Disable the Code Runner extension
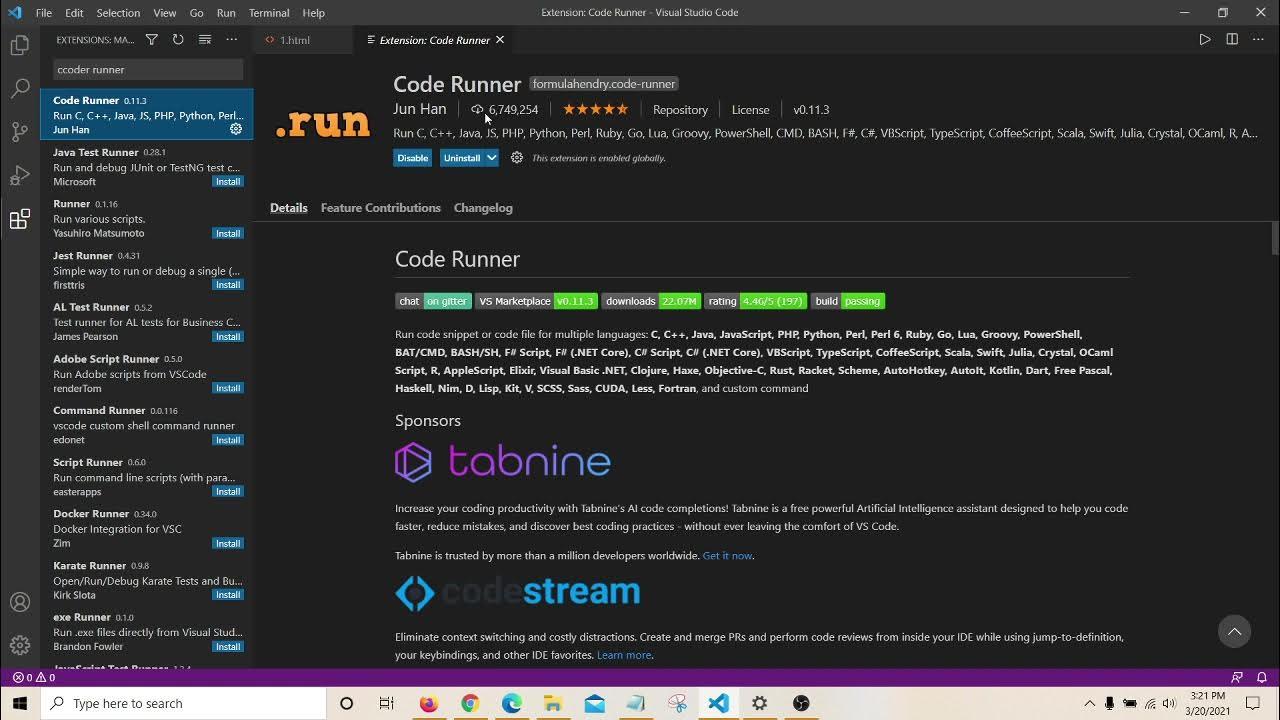This screenshot has height=720, width=1280. (413, 158)
